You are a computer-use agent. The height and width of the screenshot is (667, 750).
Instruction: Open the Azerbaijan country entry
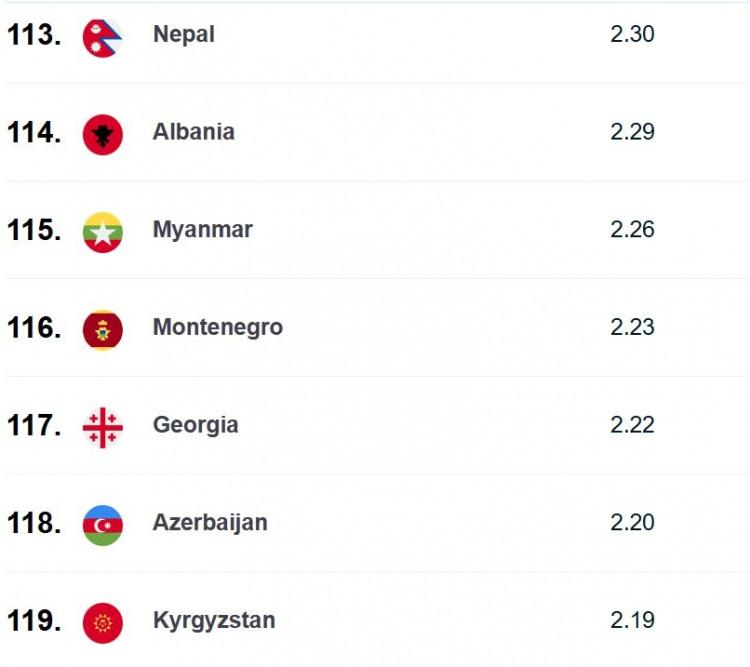tap(210, 523)
